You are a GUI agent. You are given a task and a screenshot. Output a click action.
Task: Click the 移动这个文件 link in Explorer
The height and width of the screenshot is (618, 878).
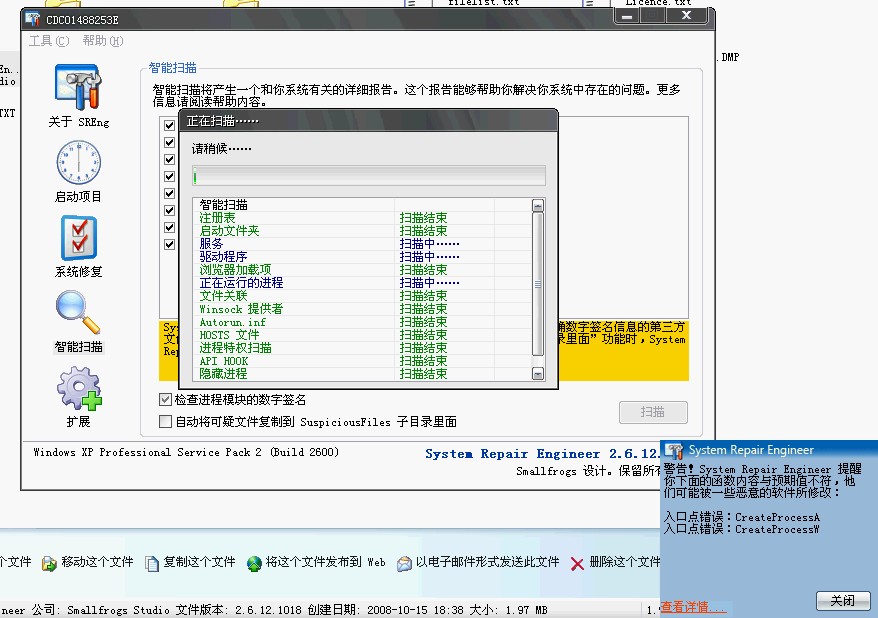pos(97,562)
